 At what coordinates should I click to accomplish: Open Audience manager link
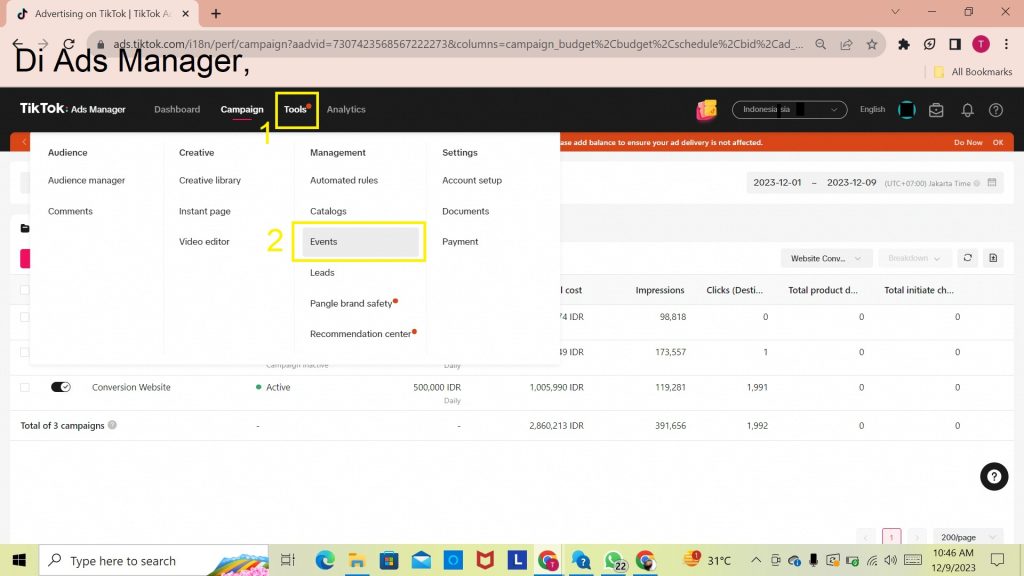pos(87,181)
